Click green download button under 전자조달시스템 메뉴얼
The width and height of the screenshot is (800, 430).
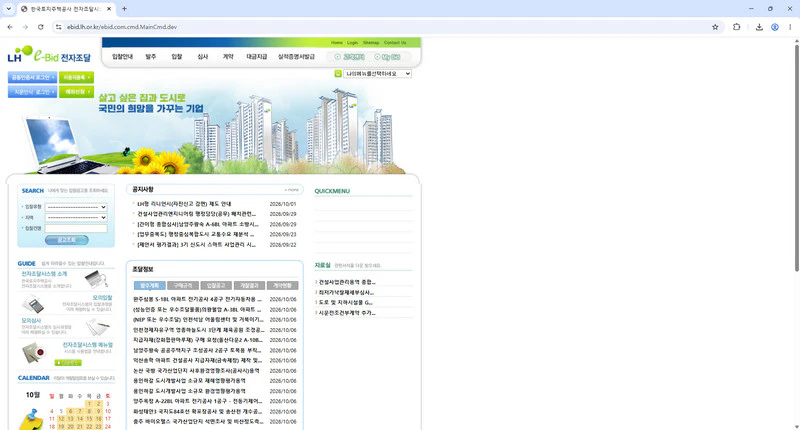coord(68,363)
